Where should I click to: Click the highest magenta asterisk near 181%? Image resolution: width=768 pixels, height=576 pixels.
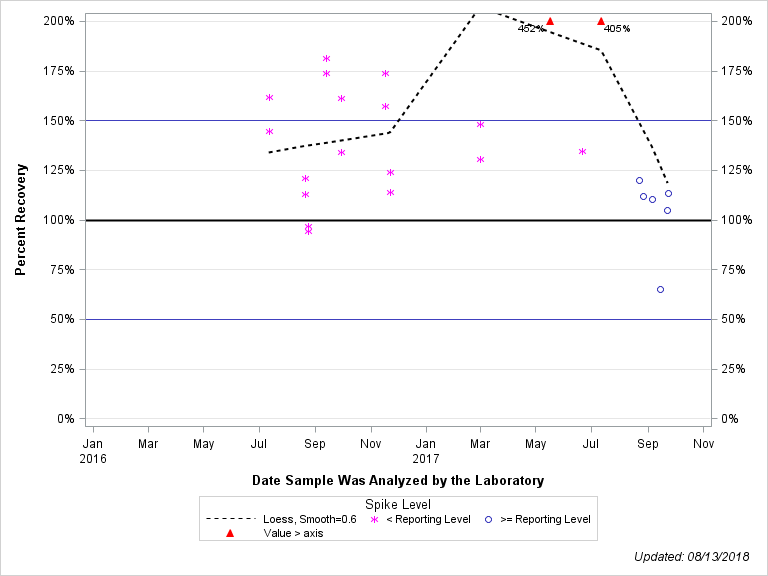(x=327, y=59)
